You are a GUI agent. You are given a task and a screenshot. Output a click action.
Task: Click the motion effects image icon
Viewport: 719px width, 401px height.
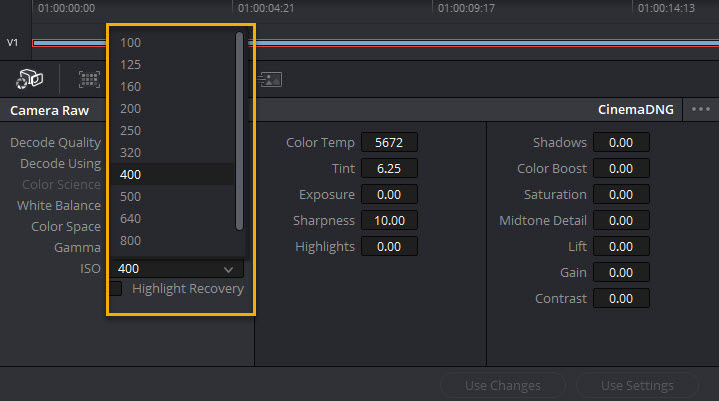point(271,79)
